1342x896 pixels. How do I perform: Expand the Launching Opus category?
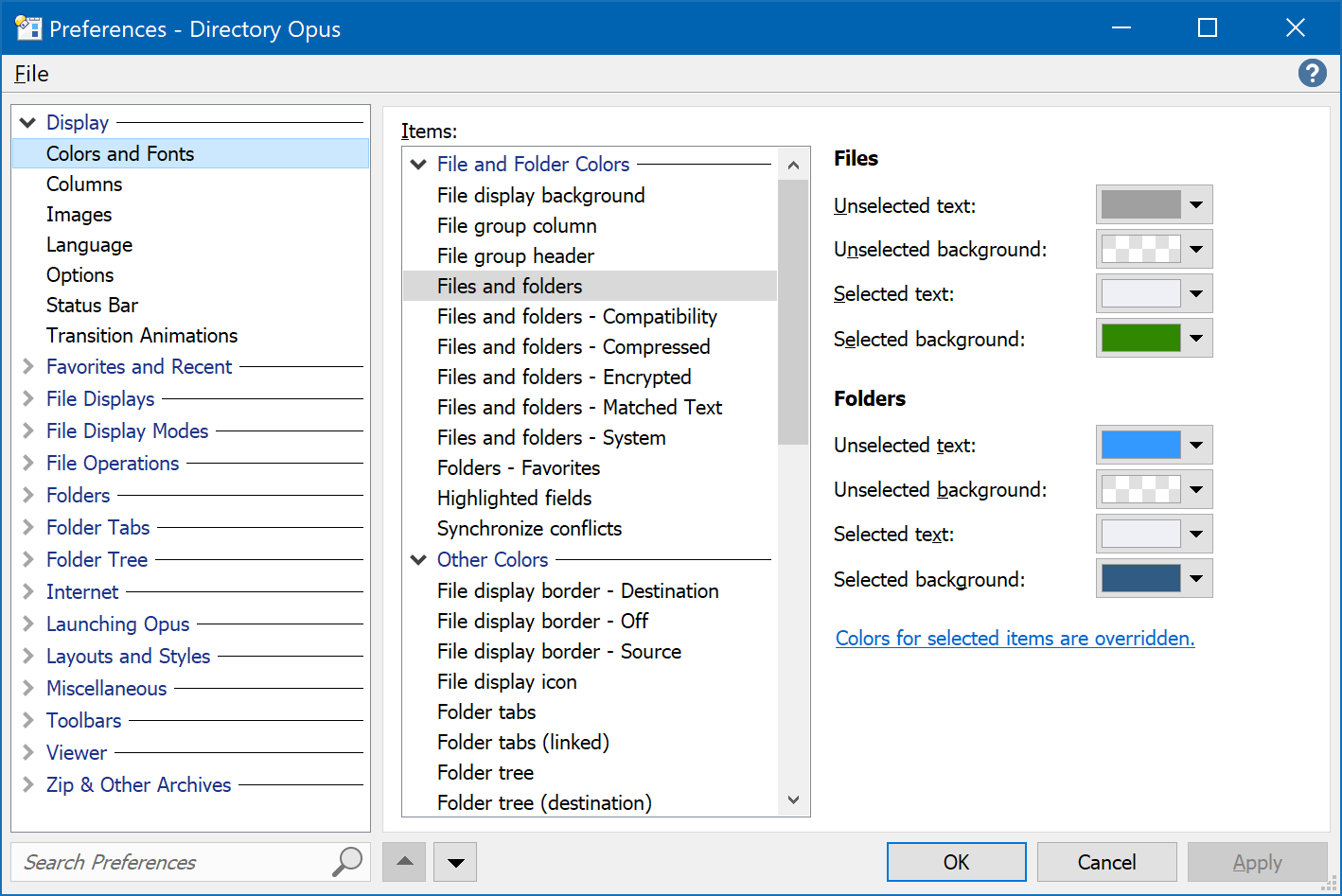click(27, 624)
